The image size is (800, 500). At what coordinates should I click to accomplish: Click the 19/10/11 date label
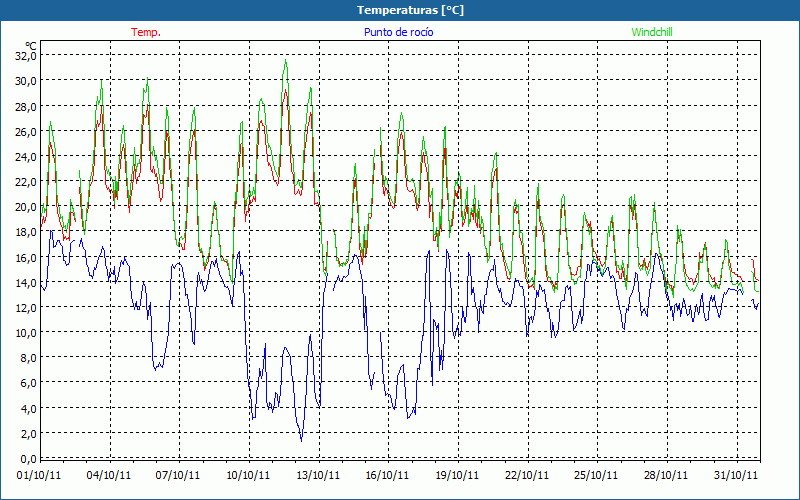click(457, 475)
